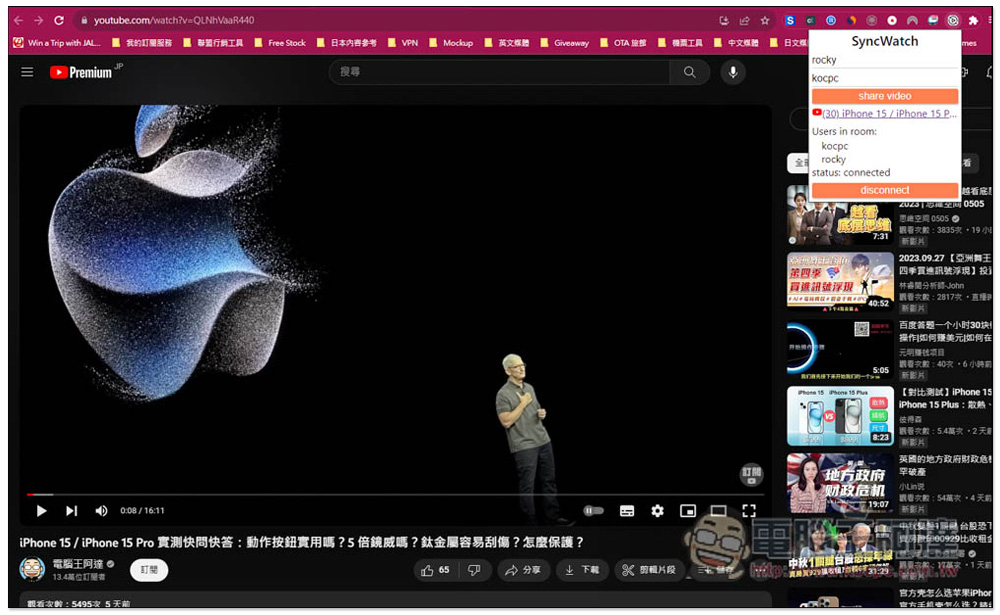The height and width of the screenshot is (615, 1000).
Task: Toggle subtitles/captions in the player
Action: coord(627,511)
